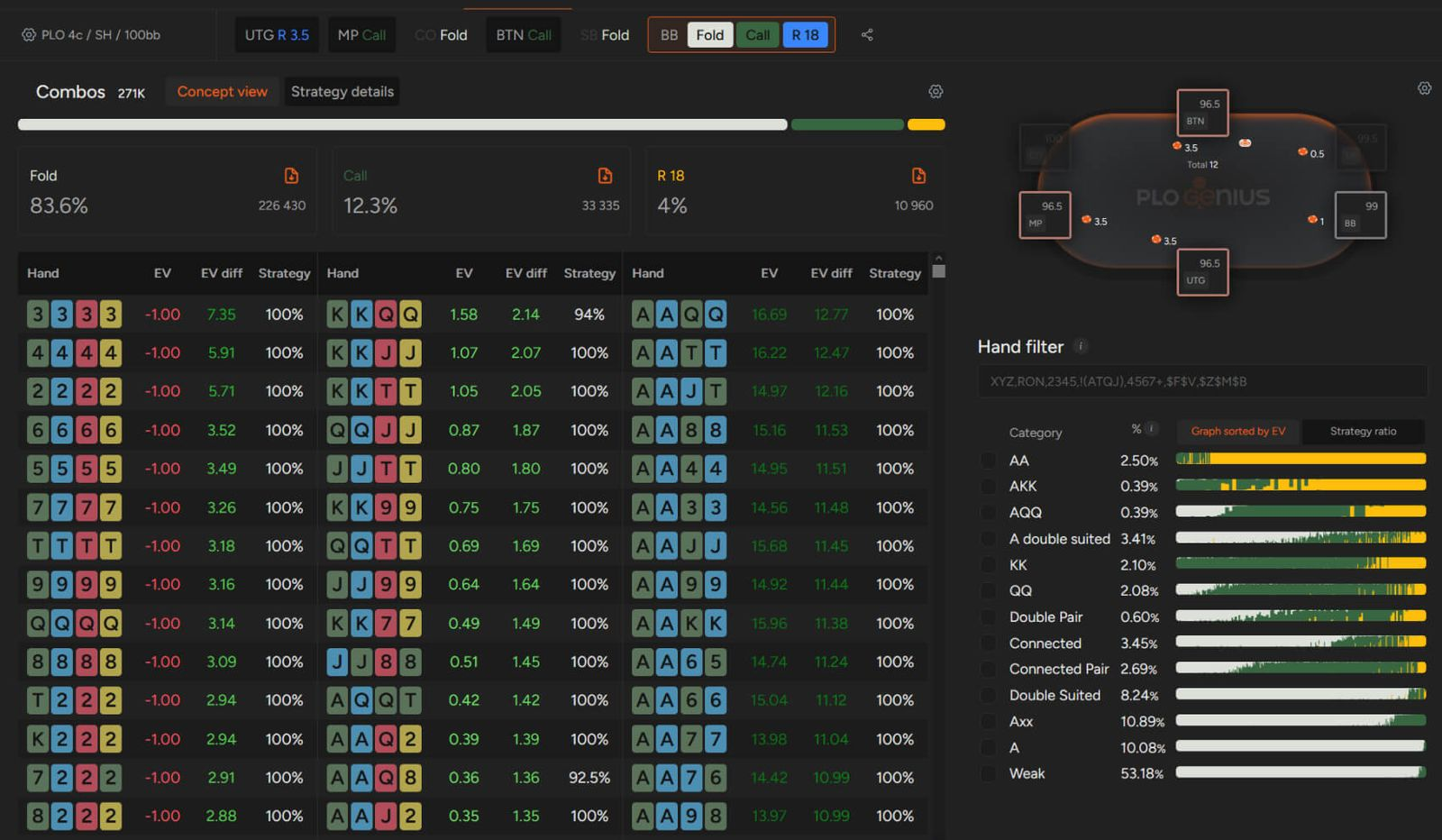Screen dimensions: 1442x840
Task: Click info icon next to % column
Action: [x=1151, y=429]
